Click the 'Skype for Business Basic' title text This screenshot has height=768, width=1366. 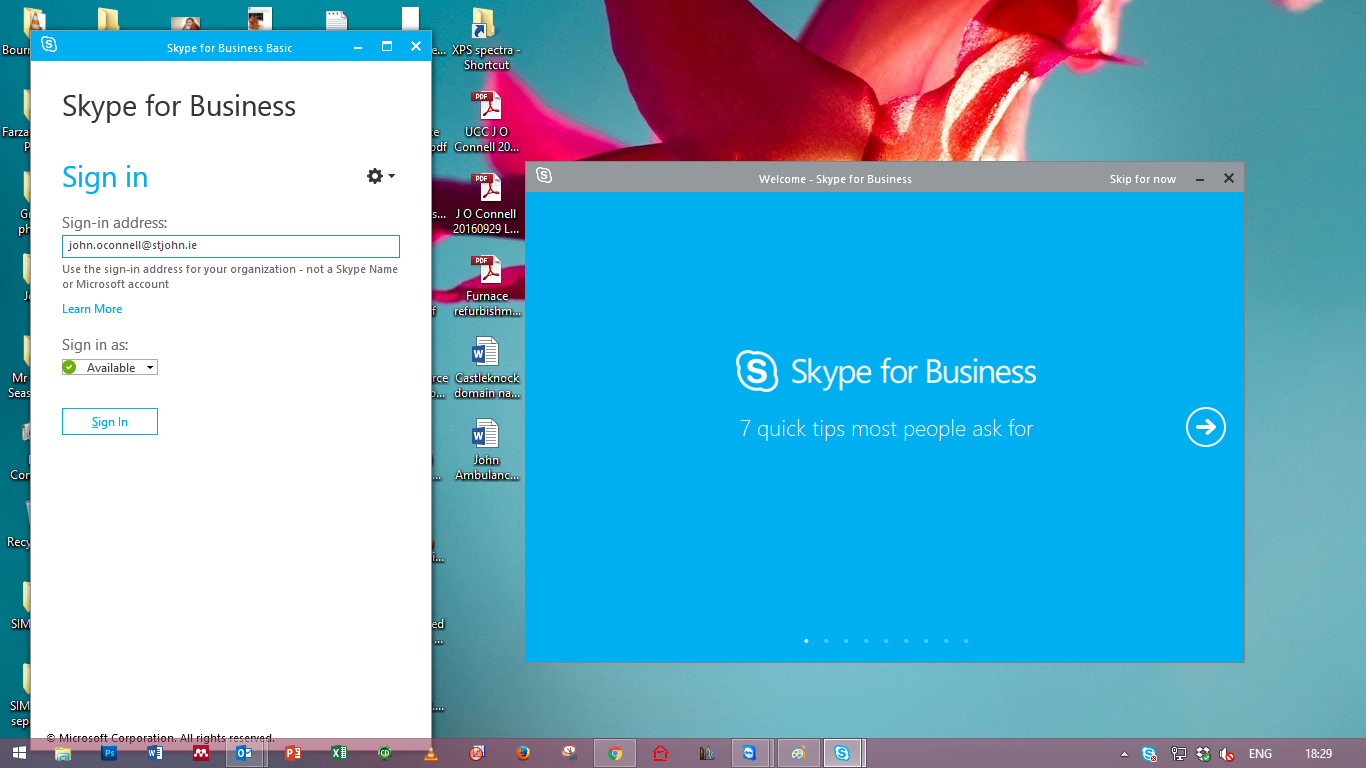pyautogui.click(x=229, y=48)
